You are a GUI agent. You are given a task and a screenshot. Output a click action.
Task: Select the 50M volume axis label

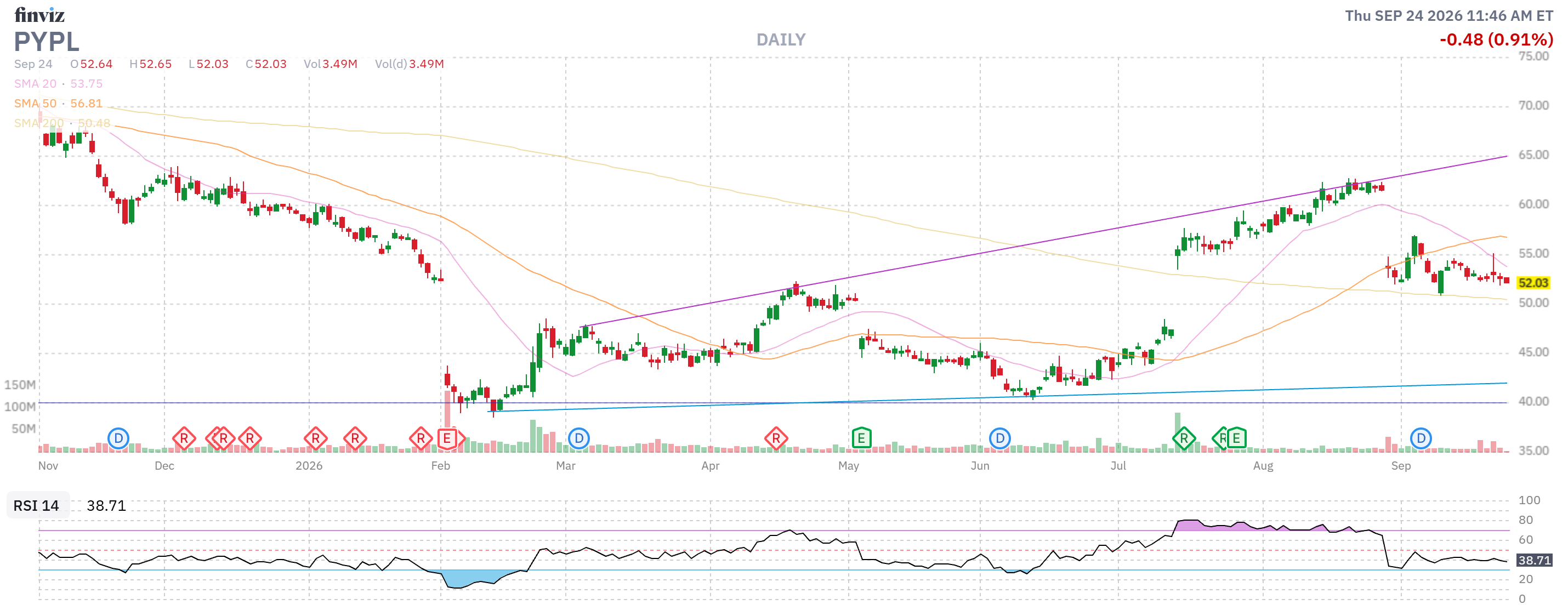coord(23,429)
